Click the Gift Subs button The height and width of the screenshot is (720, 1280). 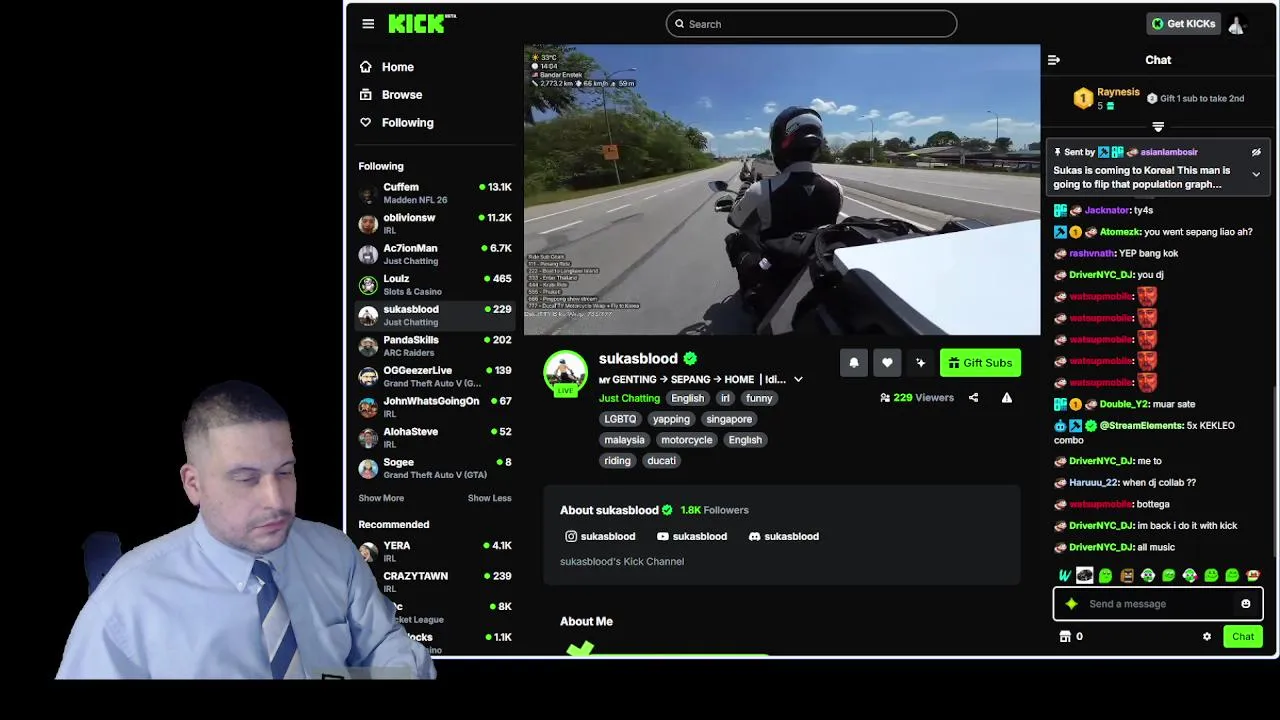pos(980,363)
